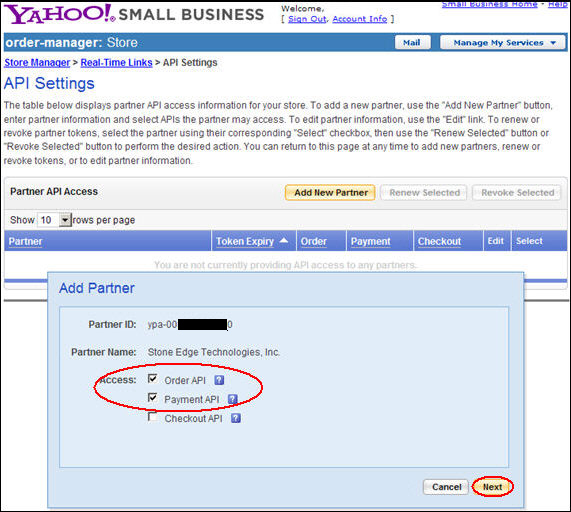This screenshot has width=571, height=512.
Task: Cancel the Add Partner dialog
Action: [446, 487]
